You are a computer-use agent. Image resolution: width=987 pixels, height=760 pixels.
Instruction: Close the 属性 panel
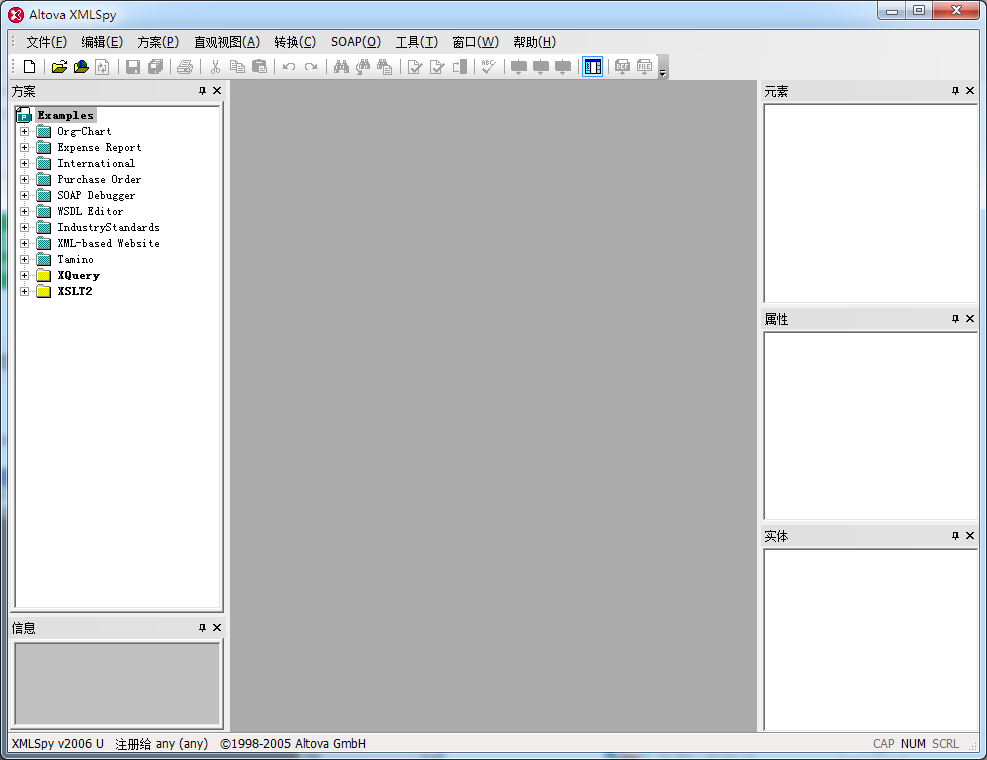970,319
